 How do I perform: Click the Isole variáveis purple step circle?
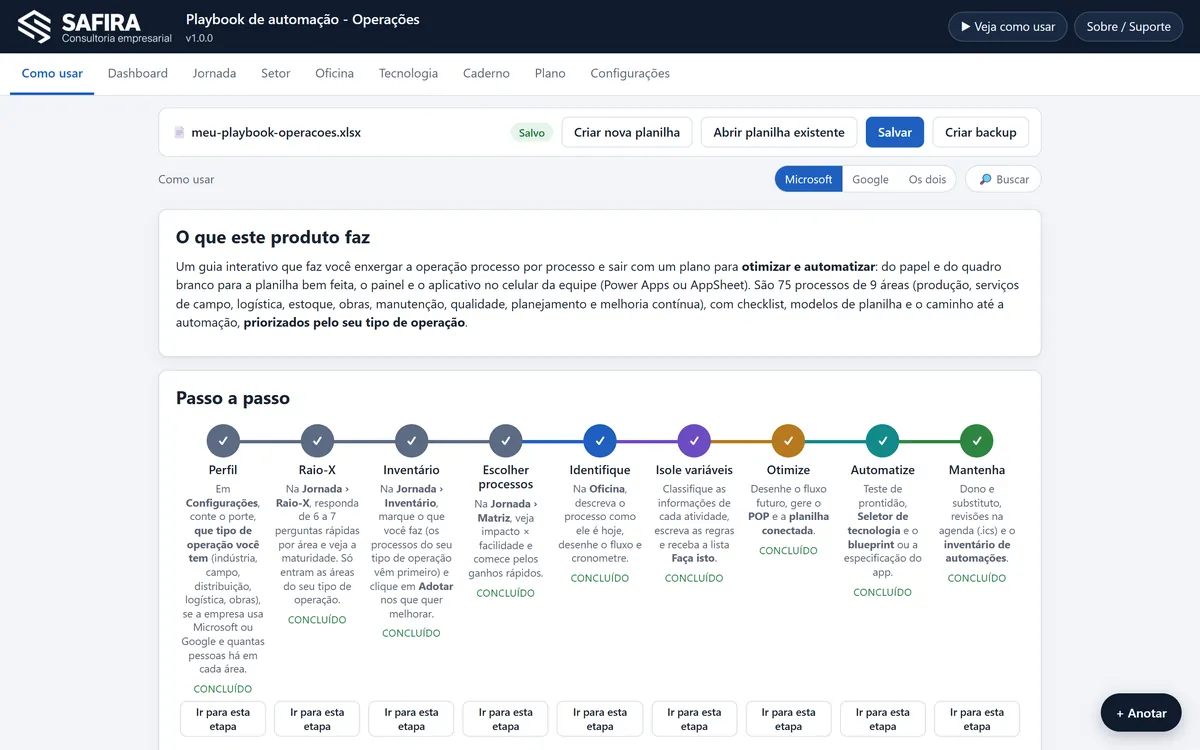(x=694, y=440)
